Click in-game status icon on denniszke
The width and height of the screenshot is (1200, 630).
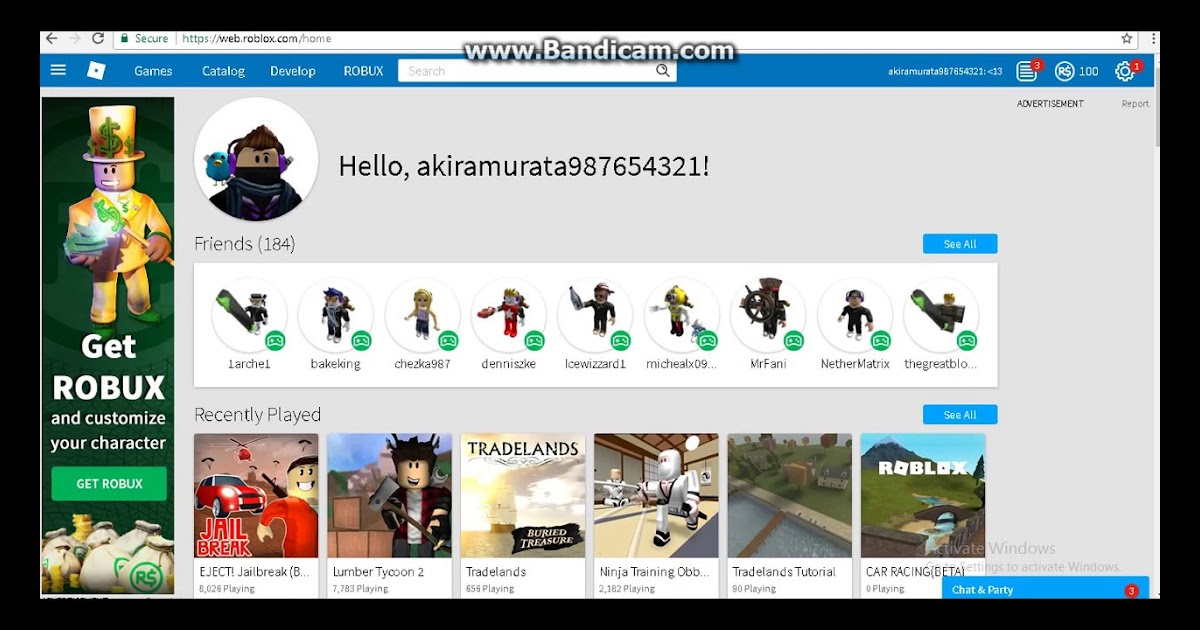click(534, 340)
